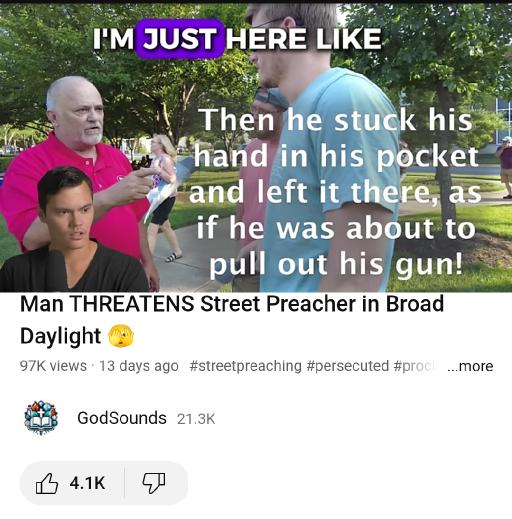
Task: Open the truncated #procl hashtag
Action: click(415, 366)
